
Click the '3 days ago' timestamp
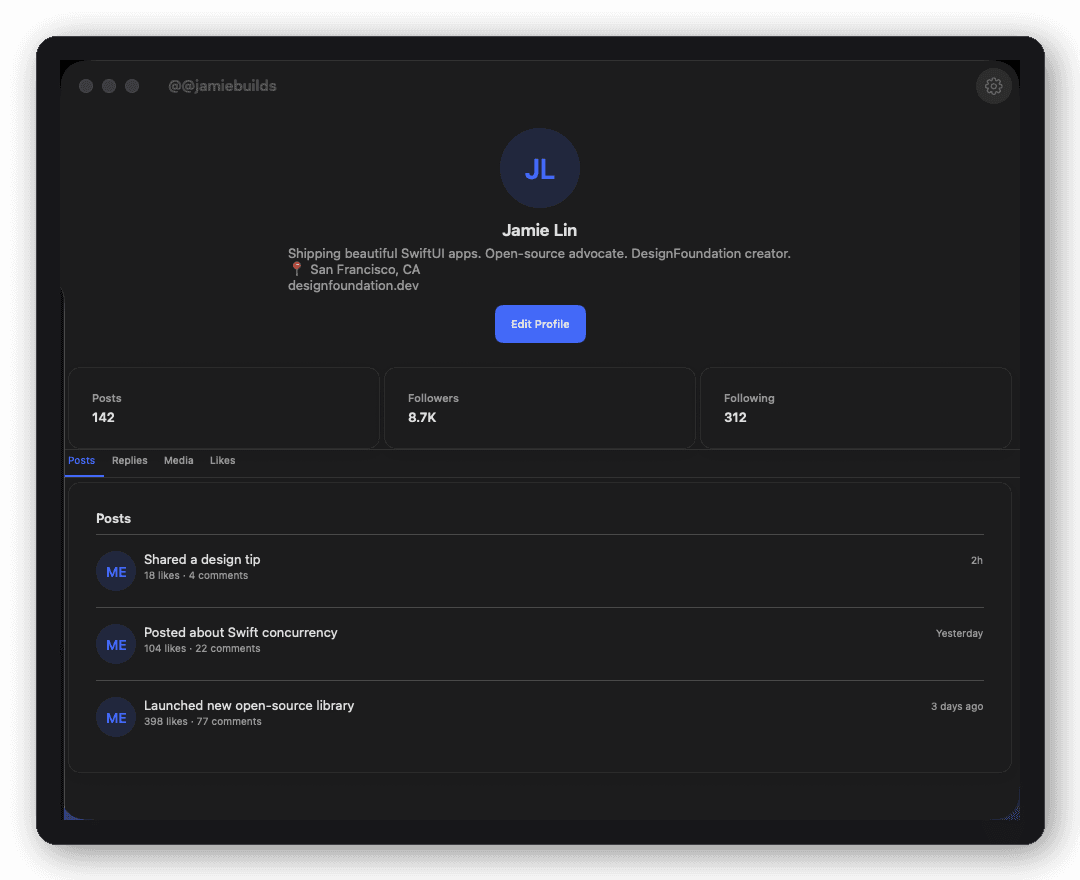click(x=957, y=706)
